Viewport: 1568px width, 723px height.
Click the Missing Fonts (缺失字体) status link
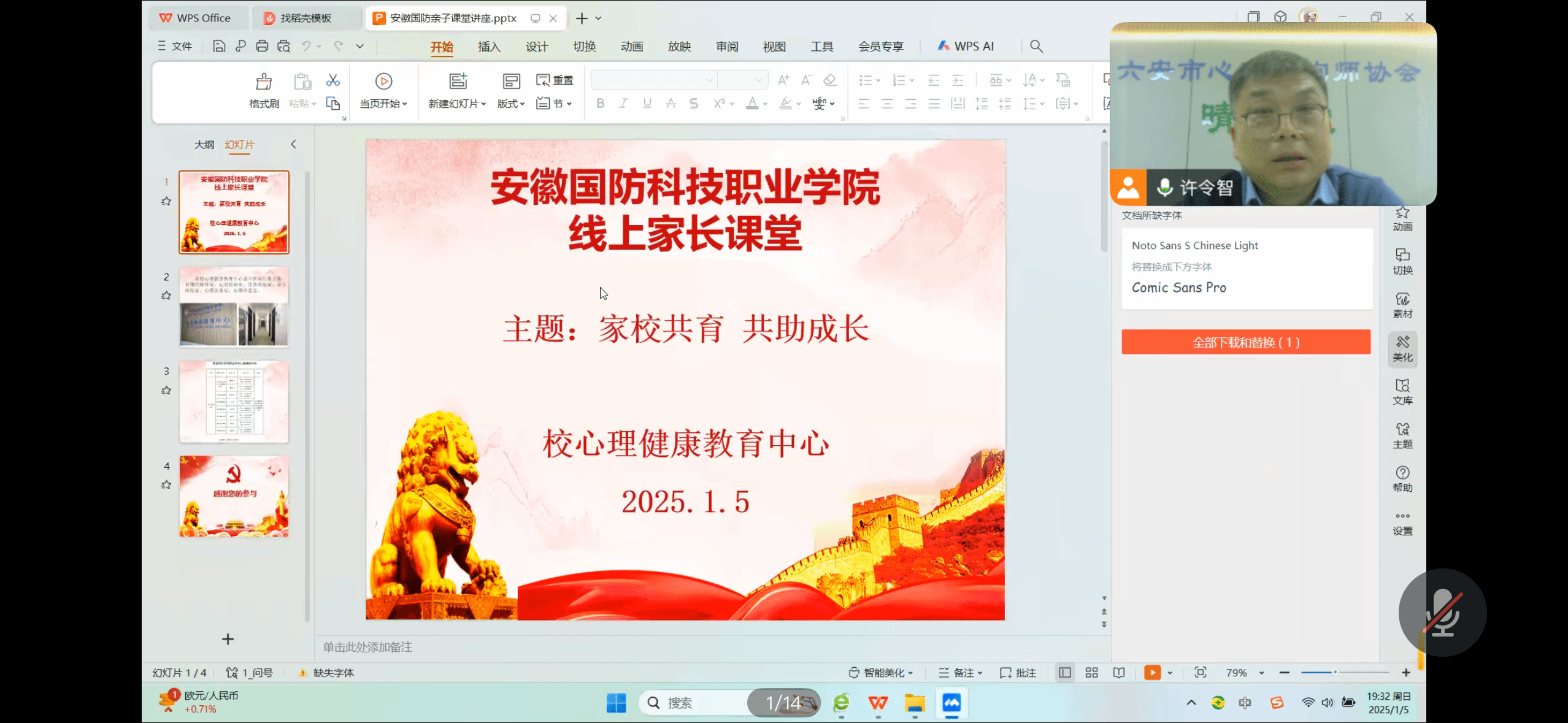pos(333,673)
